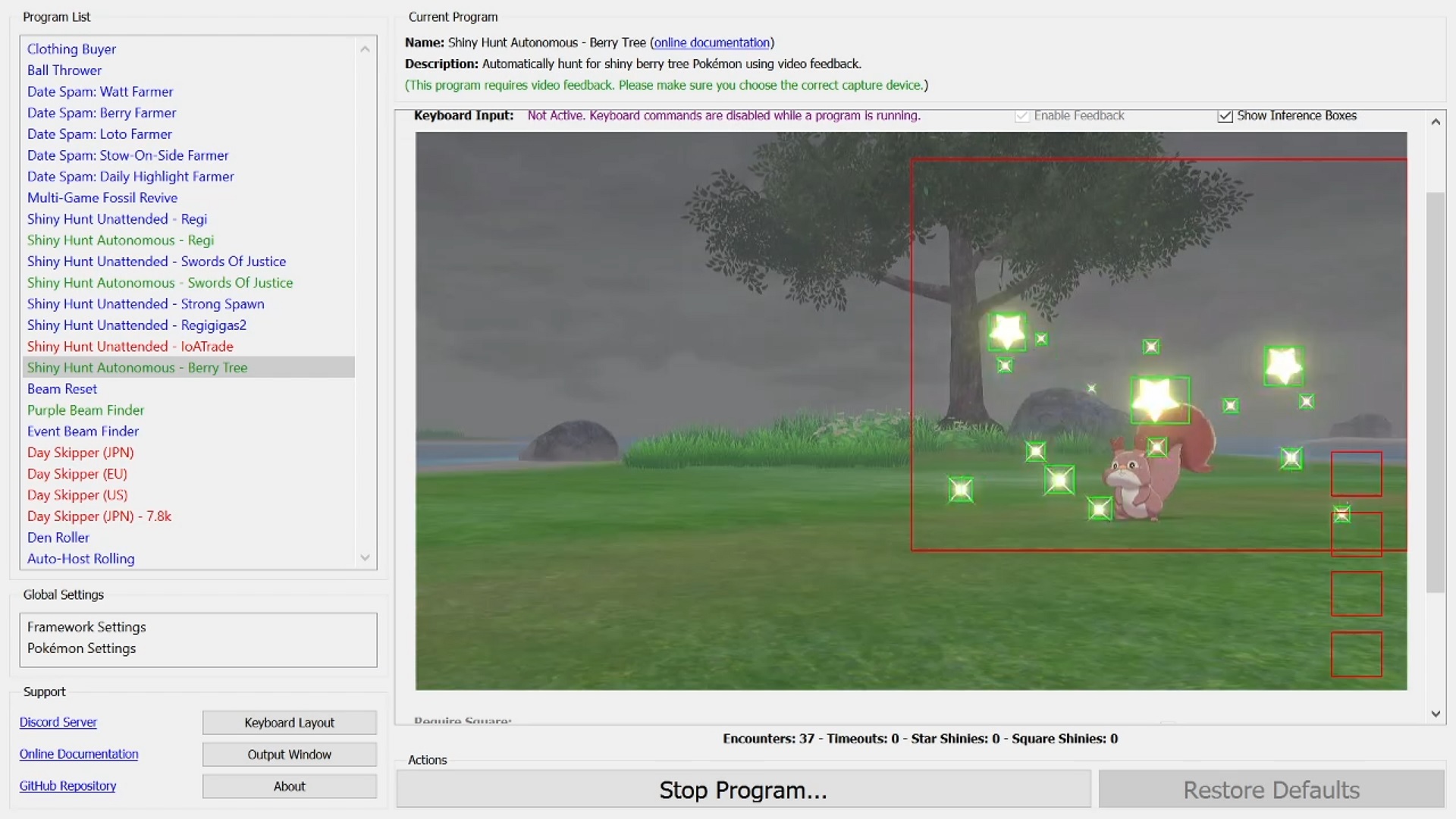This screenshot has height=819, width=1456.
Task: Open the Keyboard Layout window
Action: click(289, 723)
